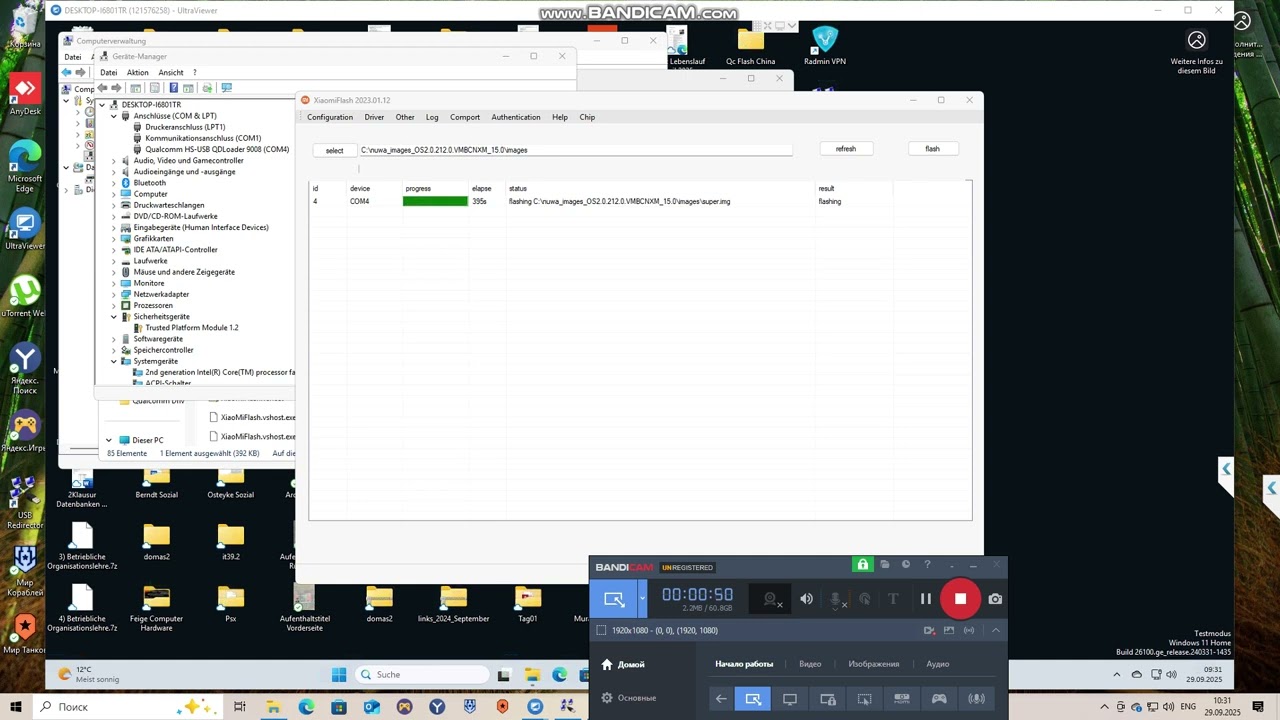Viewport: 1280px width, 720px height.
Task: Toggle the Bandicam webcam overlay
Action: pos(771,599)
